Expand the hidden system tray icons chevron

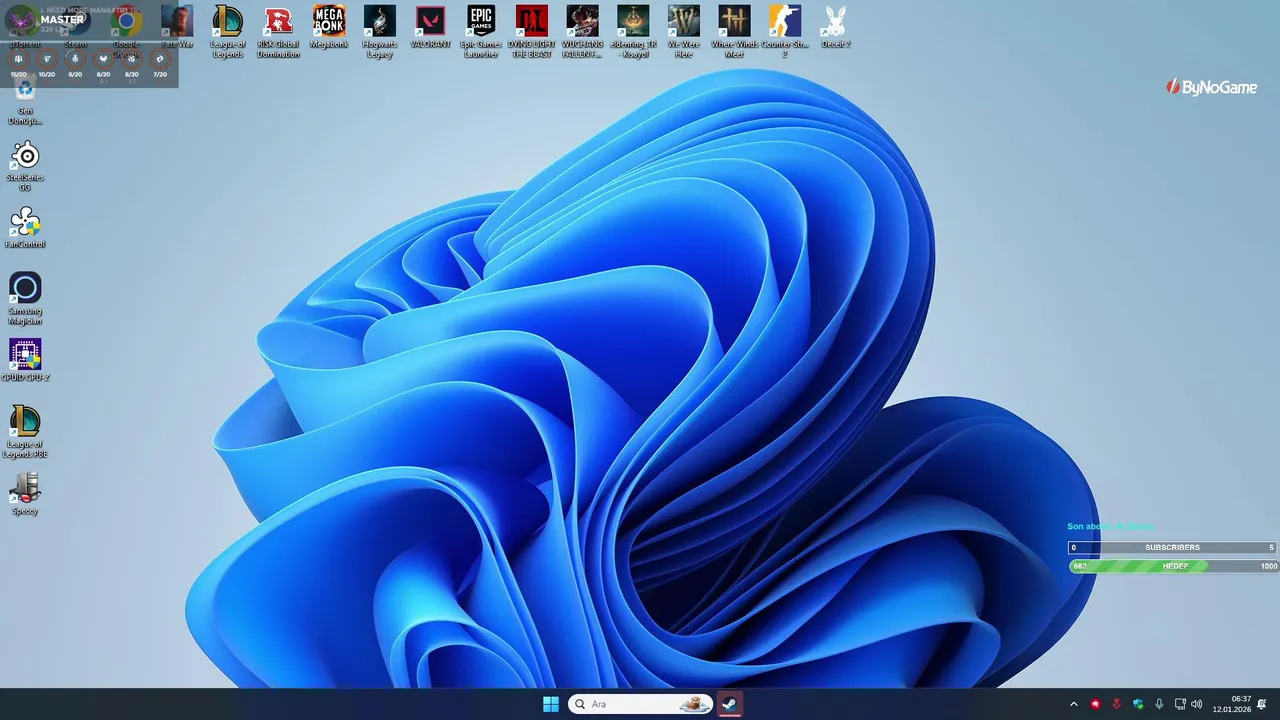[x=1074, y=704]
